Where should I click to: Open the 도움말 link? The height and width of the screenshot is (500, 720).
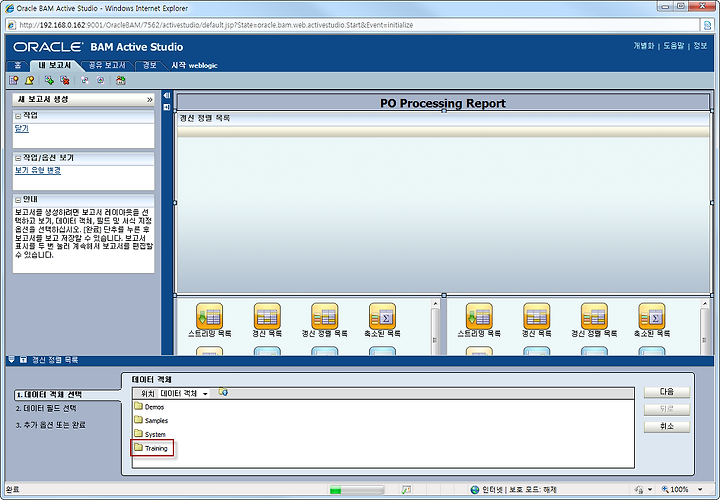674,45
